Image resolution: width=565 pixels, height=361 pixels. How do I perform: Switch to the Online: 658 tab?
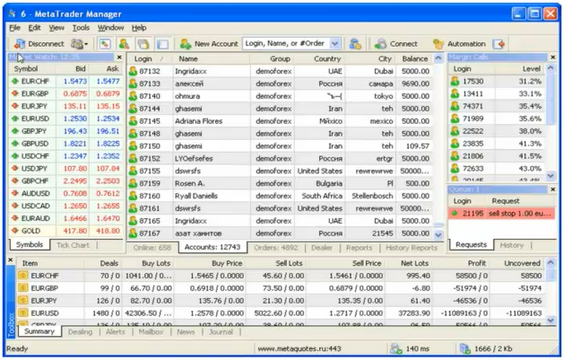[x=152, y=248]
